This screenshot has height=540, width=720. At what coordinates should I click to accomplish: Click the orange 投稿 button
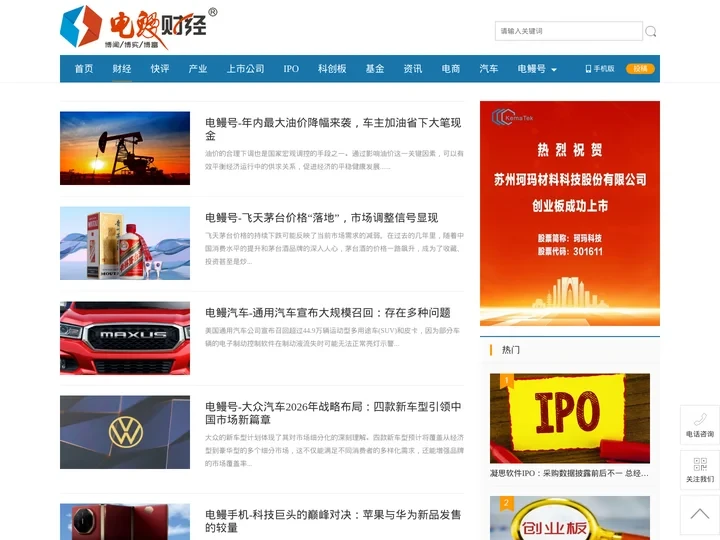[x=640, y=69]
